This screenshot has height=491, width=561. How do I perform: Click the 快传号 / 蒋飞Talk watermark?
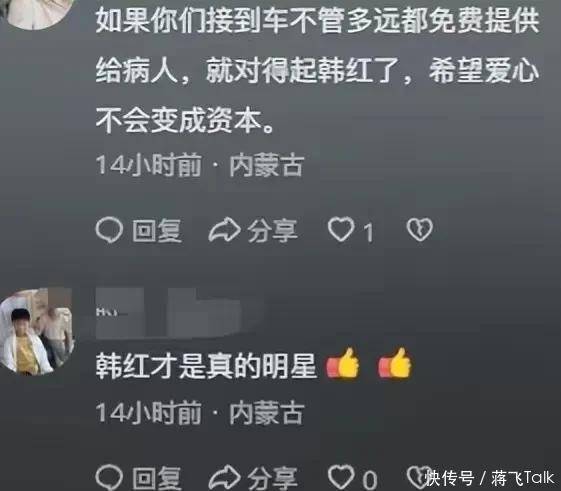coord(489,478)
